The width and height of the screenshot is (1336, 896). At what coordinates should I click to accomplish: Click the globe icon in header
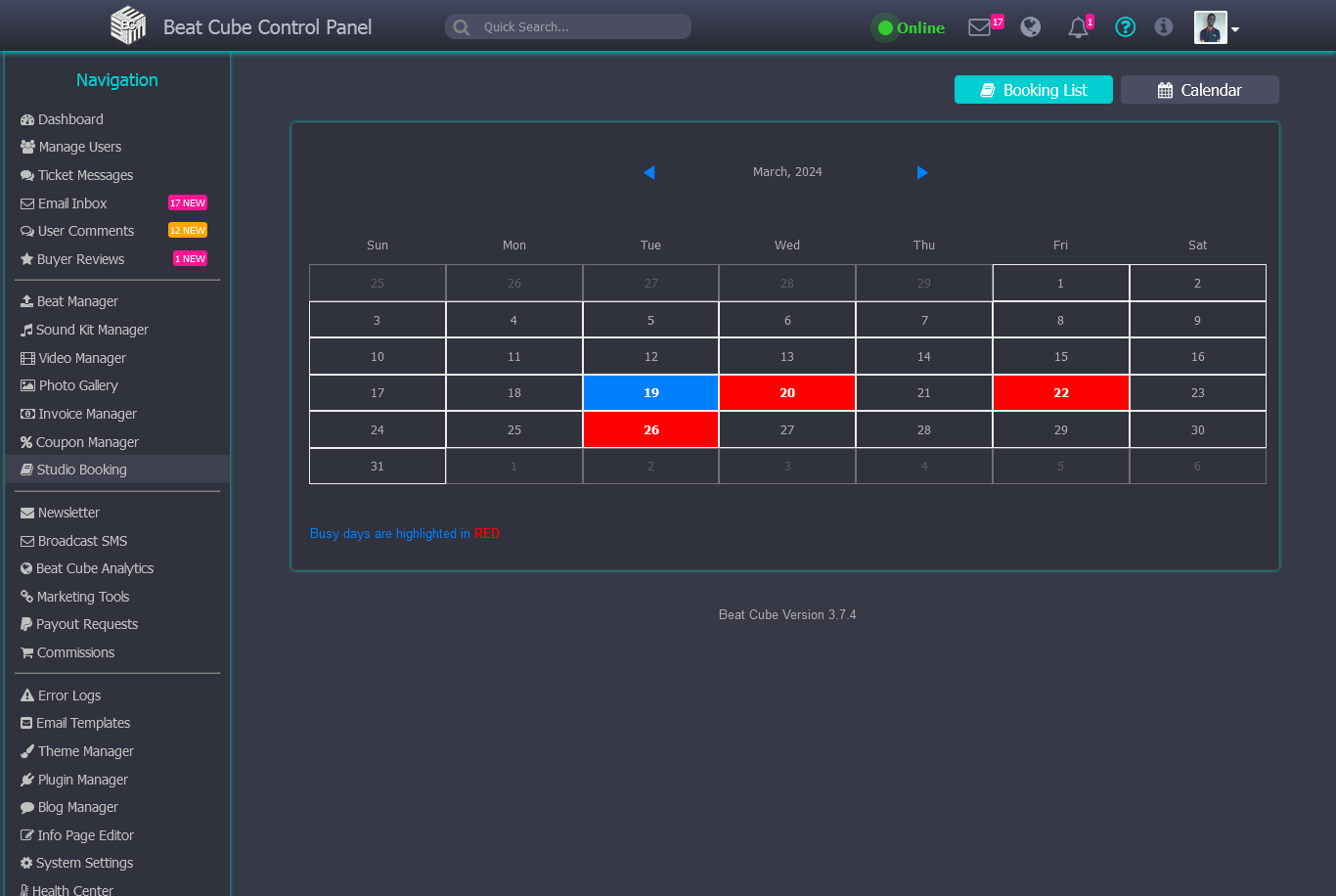tap(1031, 27)
